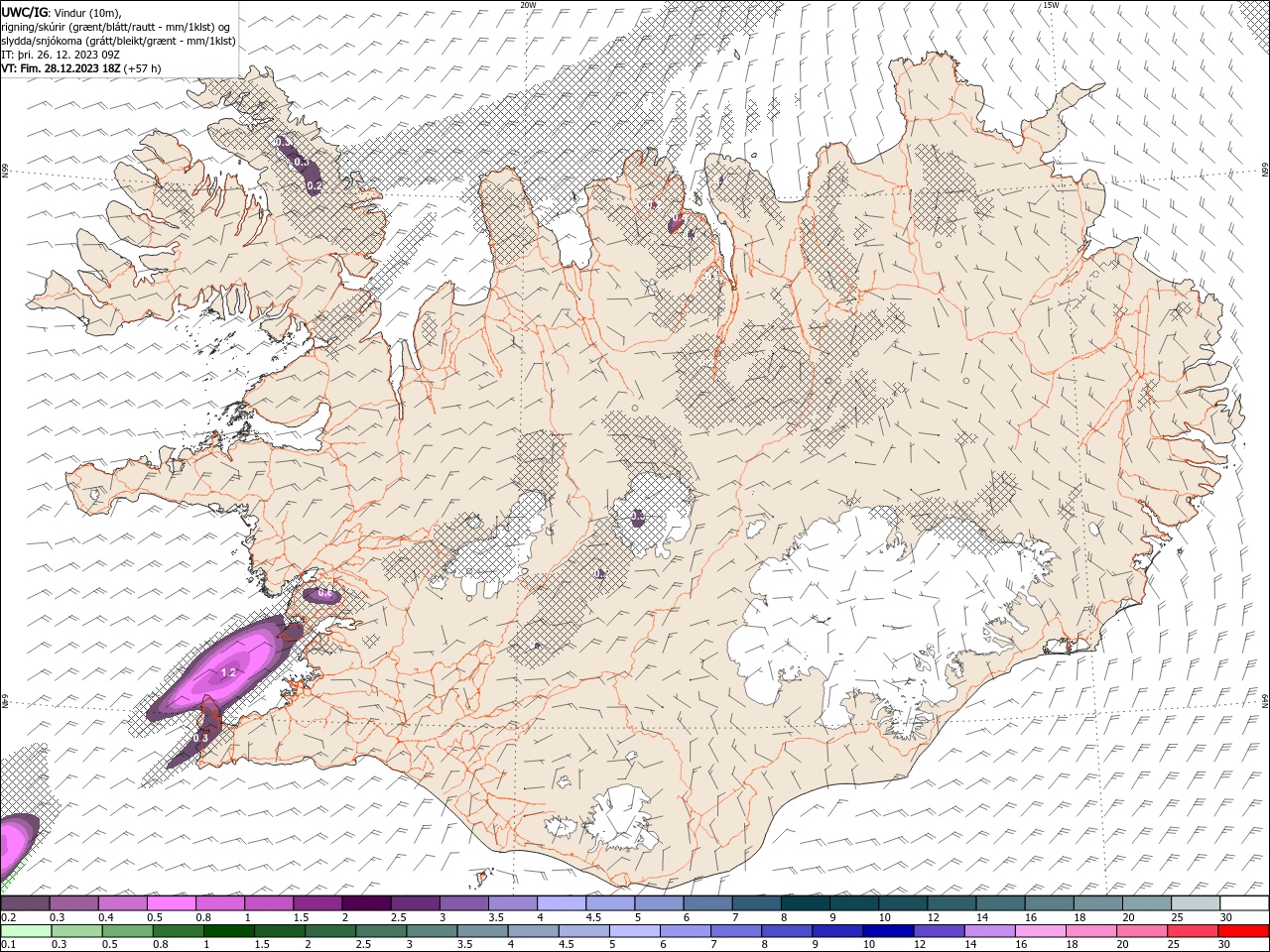Pick the lower scale swatch between 0.5 and 0.8
The width and height of the screenshot is (1270, 952).
click(128, 931)
